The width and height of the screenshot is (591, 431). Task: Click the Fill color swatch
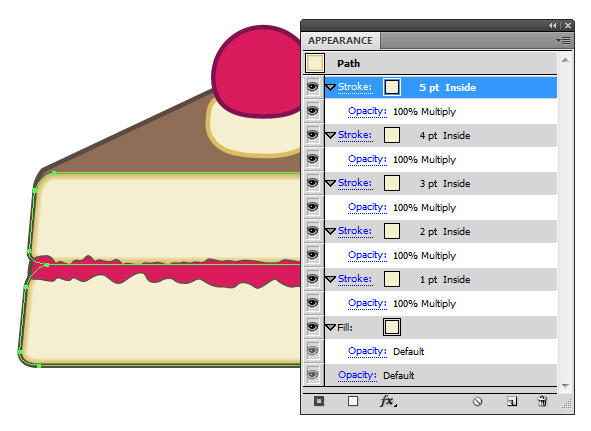tap(392, 327)
